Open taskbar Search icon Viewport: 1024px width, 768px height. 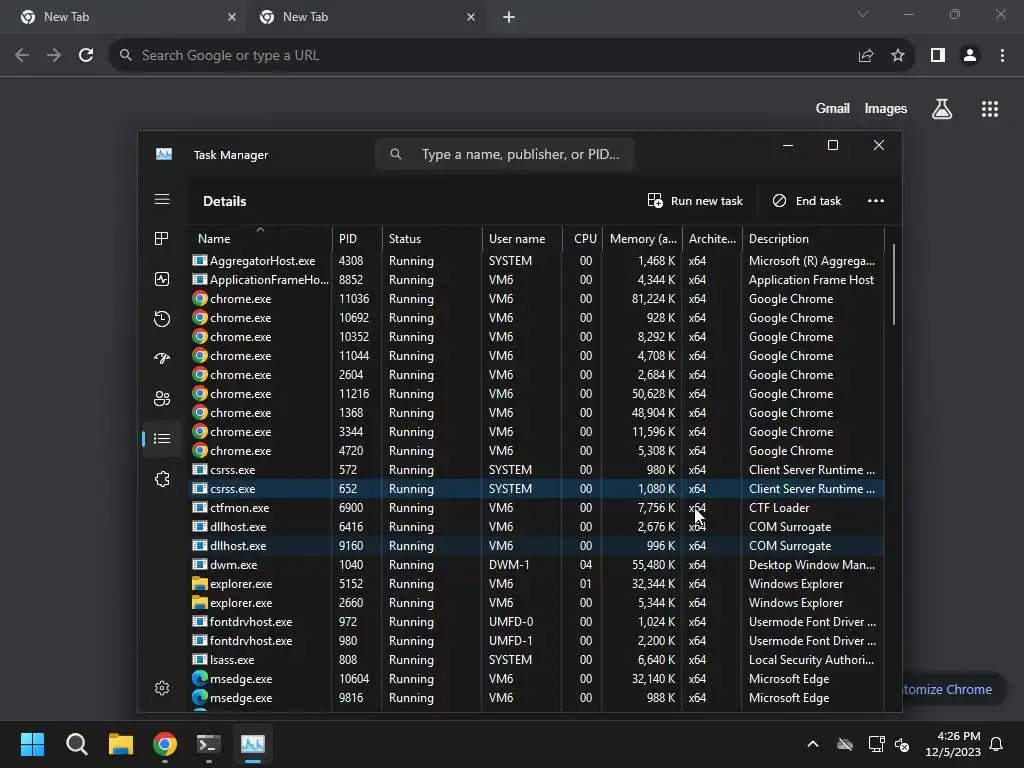point(76,744)
